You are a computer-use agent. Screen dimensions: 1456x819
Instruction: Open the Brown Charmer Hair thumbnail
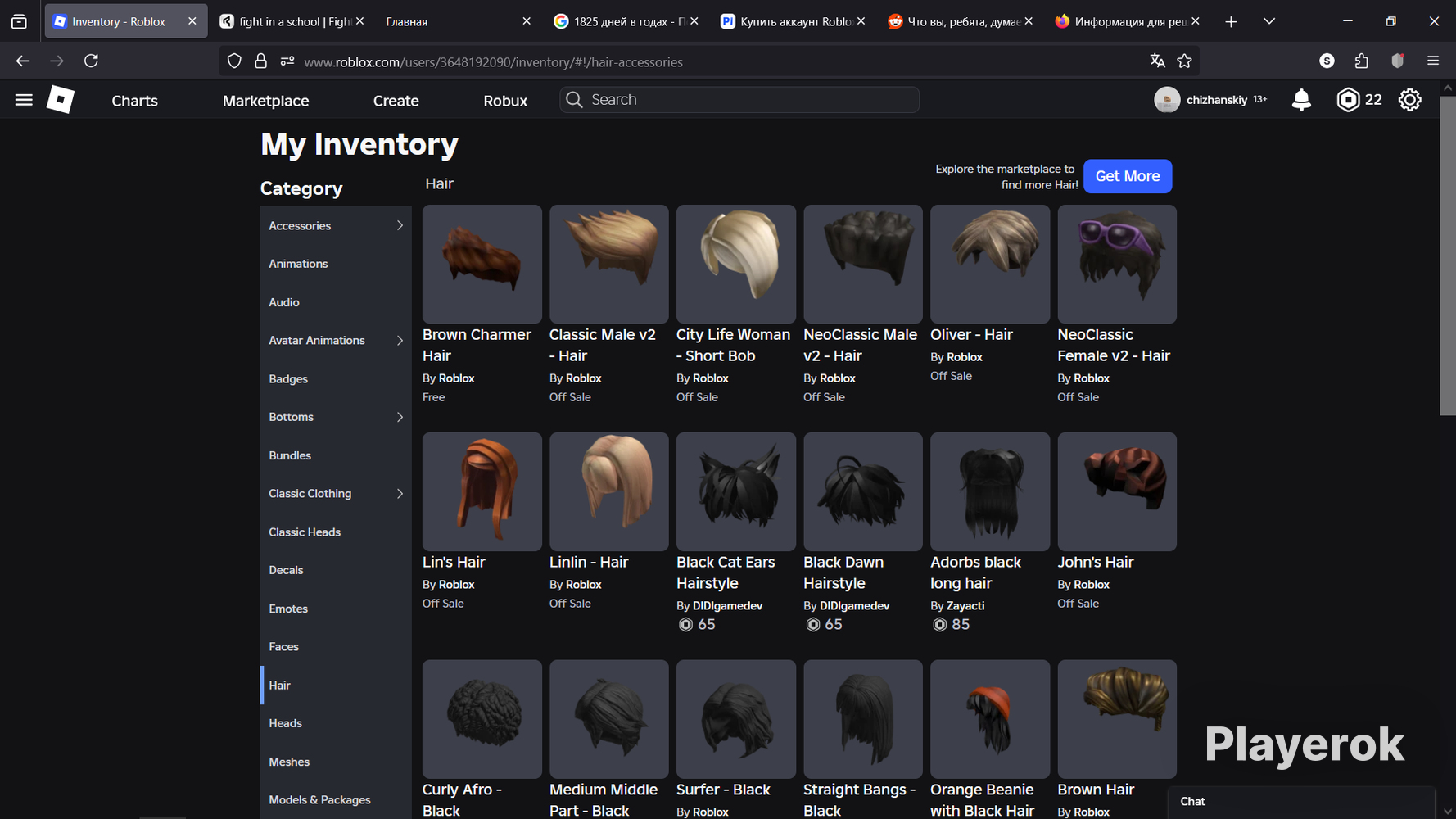tap(482, 264)
